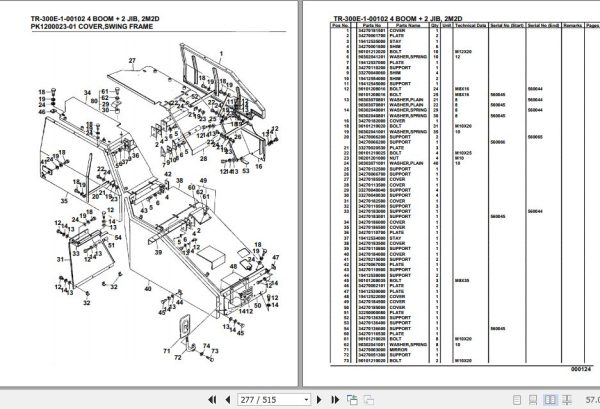Click diagram callout 47

(x=276, y=257)
